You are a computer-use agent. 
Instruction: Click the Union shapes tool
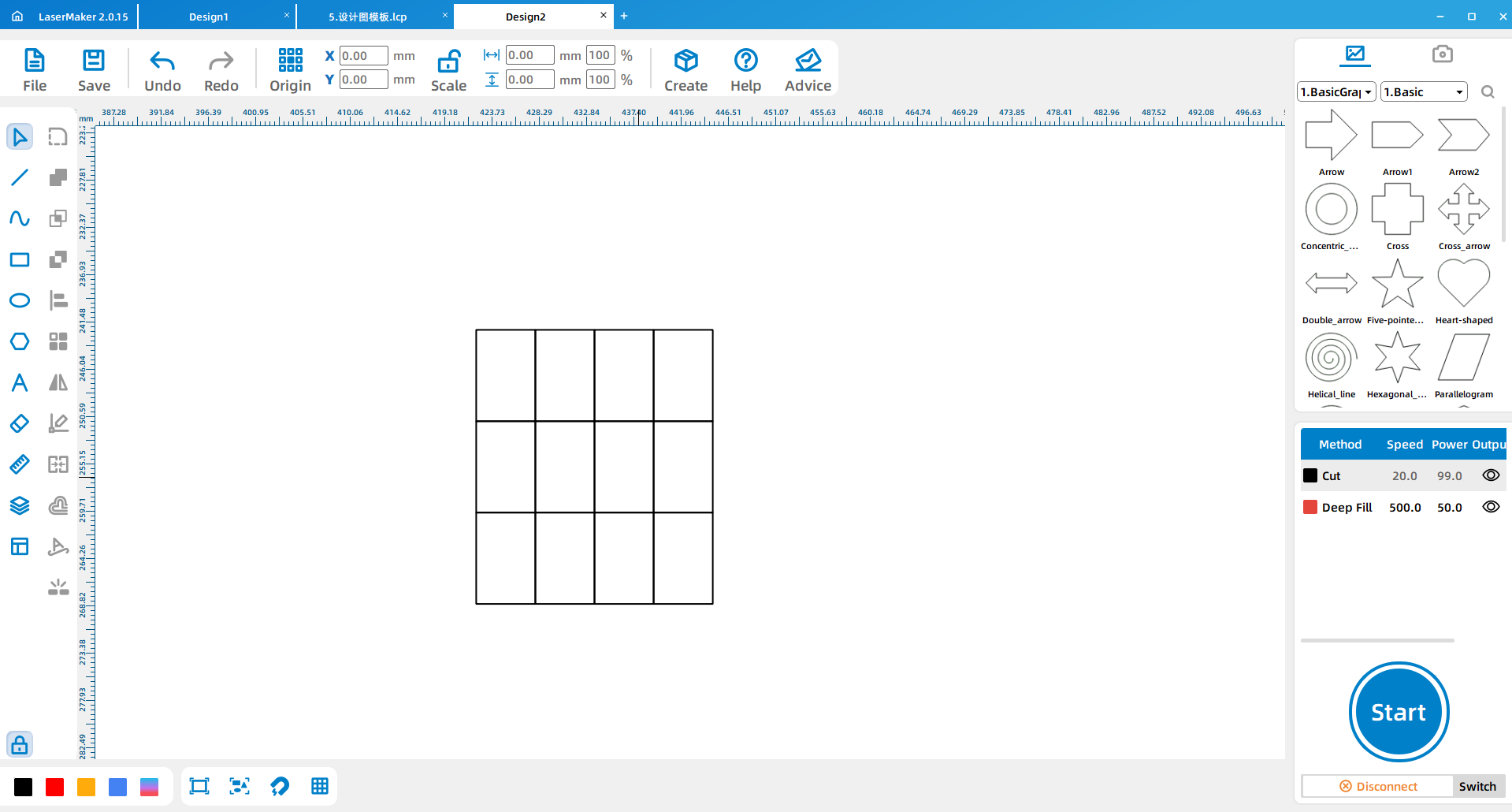58,177
